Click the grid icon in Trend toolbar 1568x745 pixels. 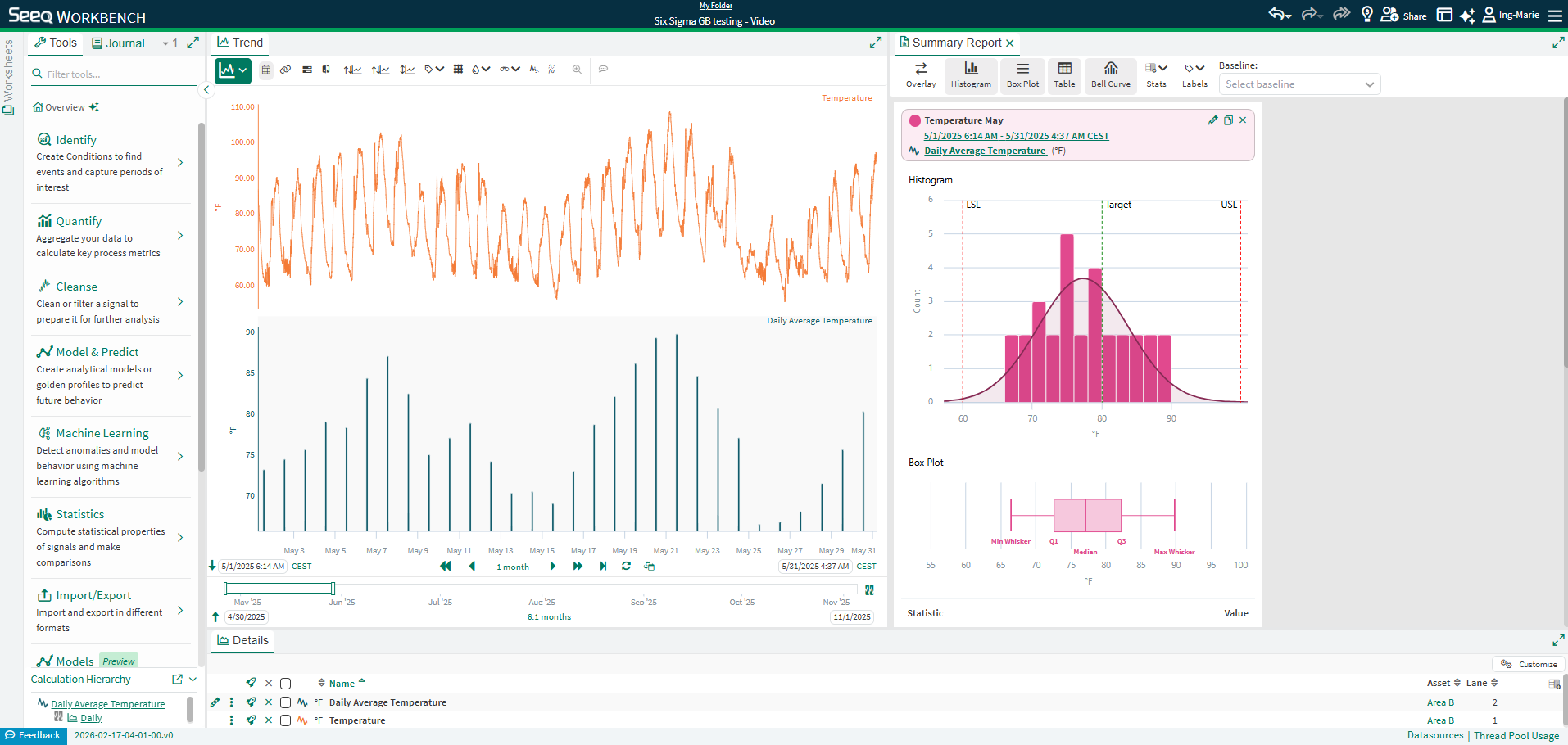point(458,70)
